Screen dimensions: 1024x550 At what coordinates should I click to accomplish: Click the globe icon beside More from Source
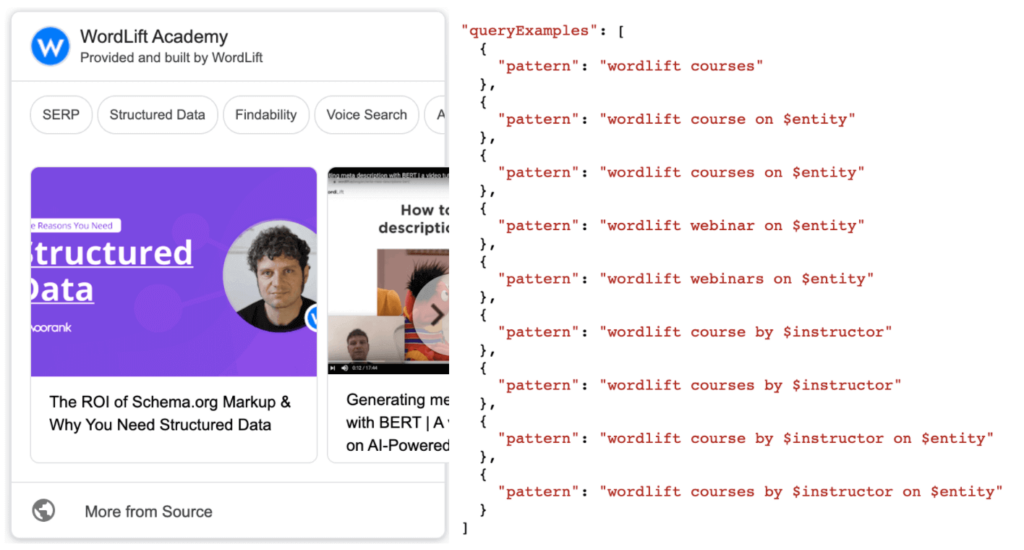[x=44, y=510]
